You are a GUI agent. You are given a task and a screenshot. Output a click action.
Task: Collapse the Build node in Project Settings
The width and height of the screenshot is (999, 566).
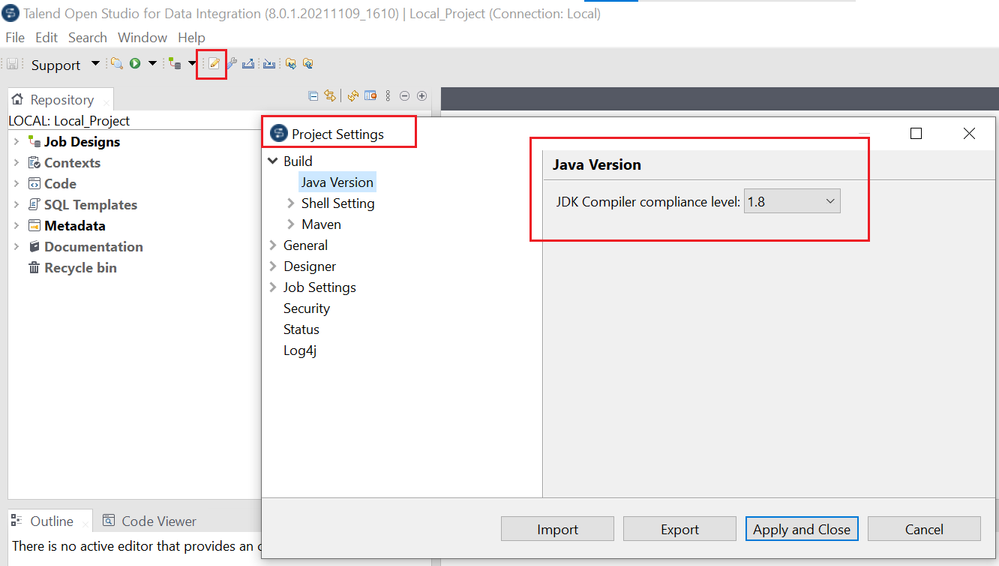(x=273, y=161)
